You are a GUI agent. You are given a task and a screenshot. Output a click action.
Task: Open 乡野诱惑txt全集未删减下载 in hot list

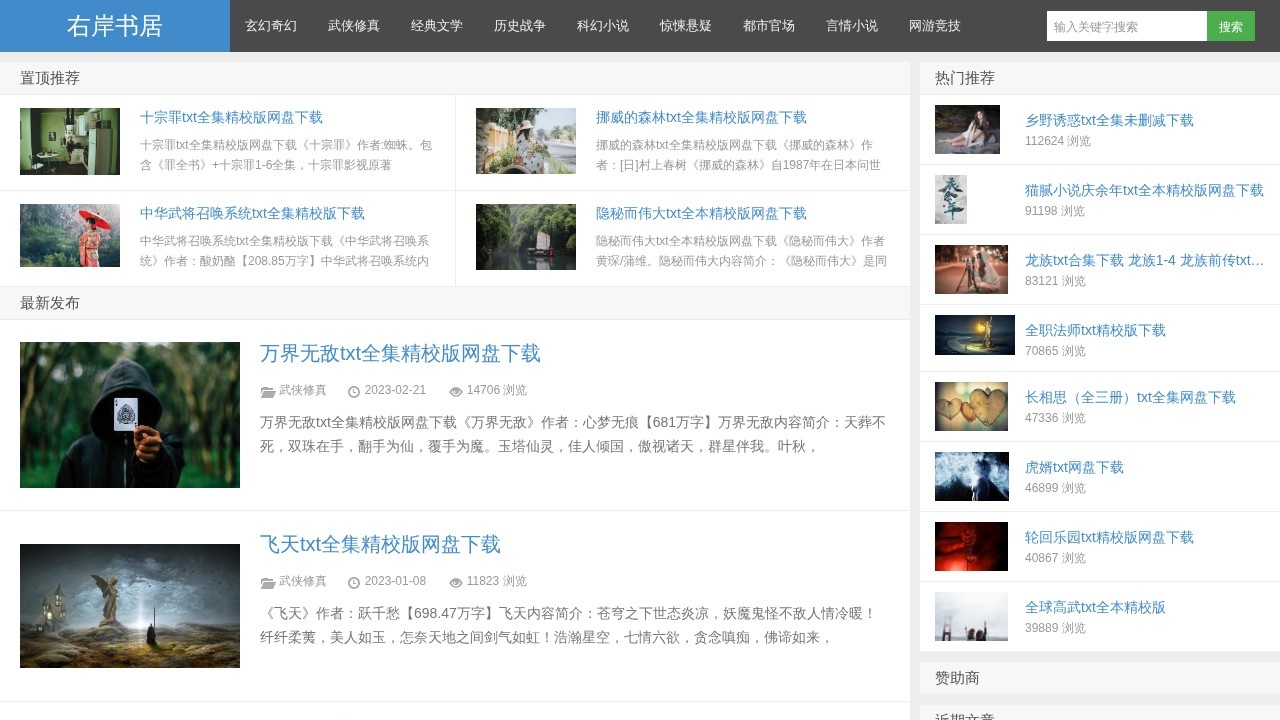[1109, 120]
